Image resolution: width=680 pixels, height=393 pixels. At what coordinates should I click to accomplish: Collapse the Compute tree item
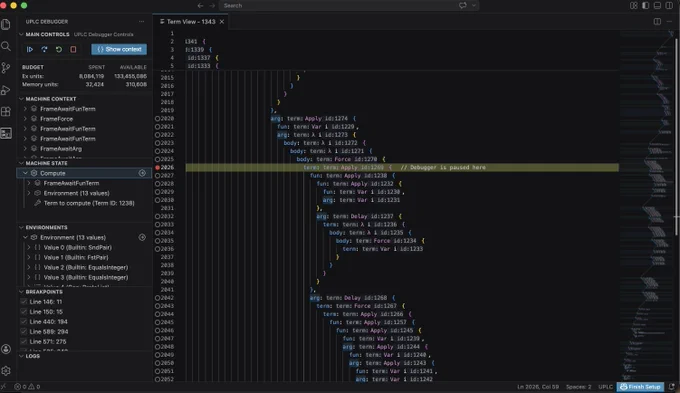[x=25, y=173]
